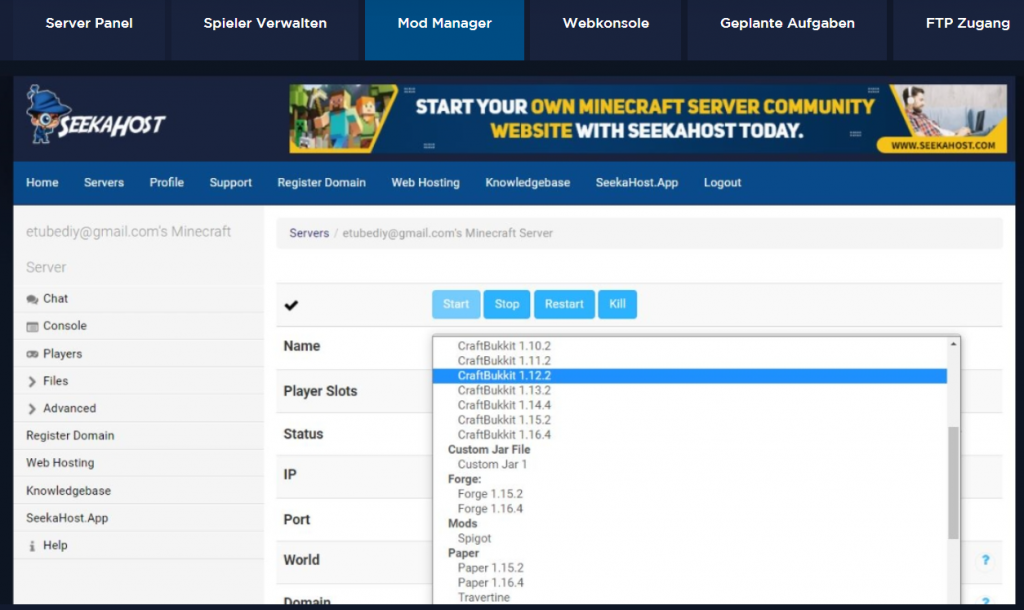This screenshot has height=610, width=1024.
Task: Select CraftBukkit 1.15.2 option
Action: [504, 421]
